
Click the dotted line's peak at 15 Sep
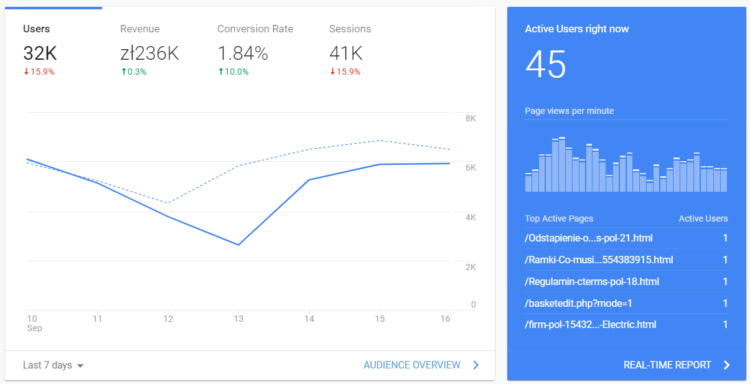pos(380,140)
